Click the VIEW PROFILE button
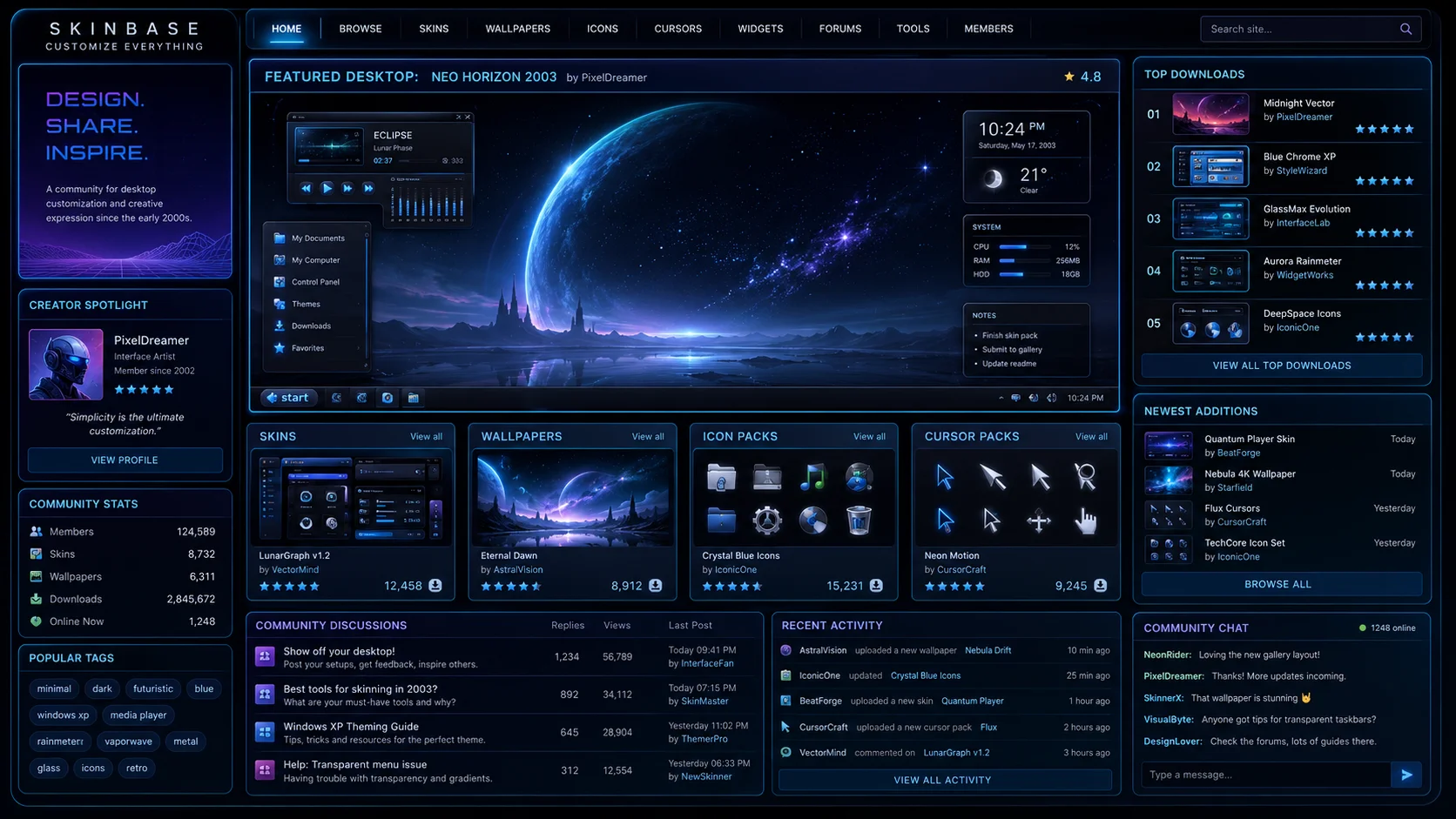Screen dimensions: 1456x819 125,460
